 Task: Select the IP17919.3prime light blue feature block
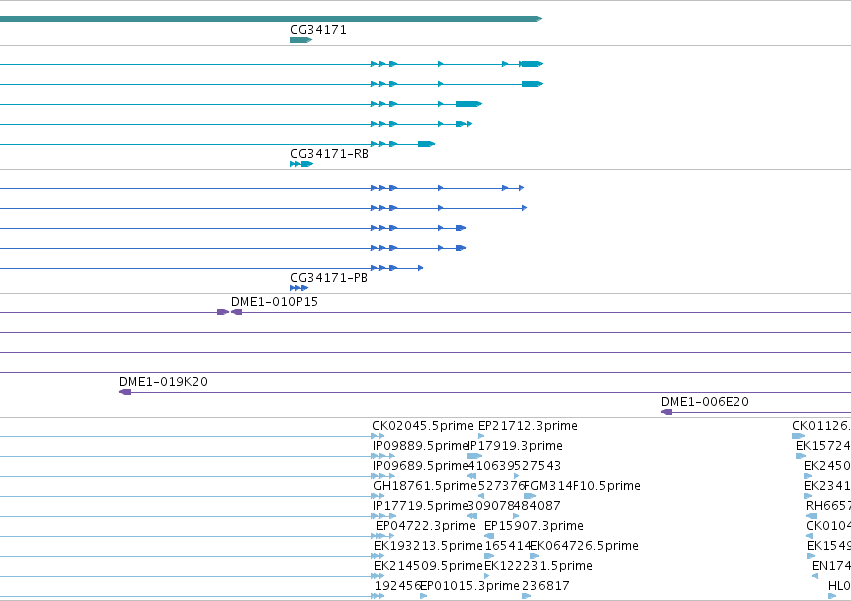474,456
